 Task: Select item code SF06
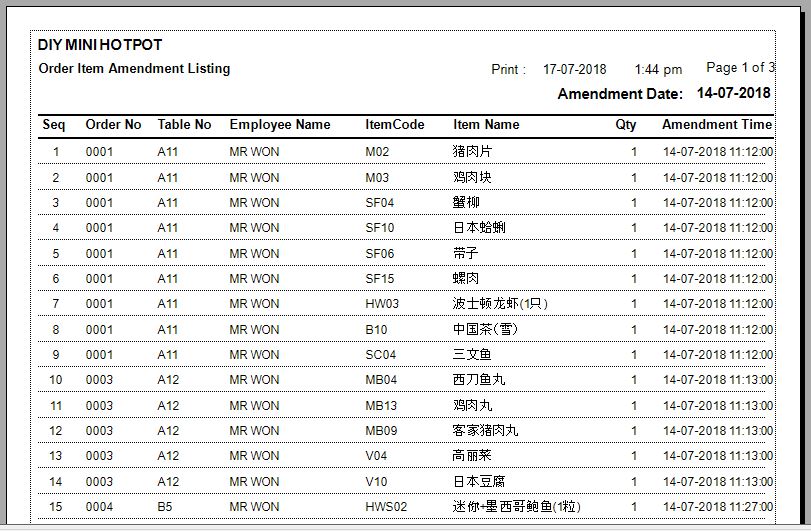(380, 254)
